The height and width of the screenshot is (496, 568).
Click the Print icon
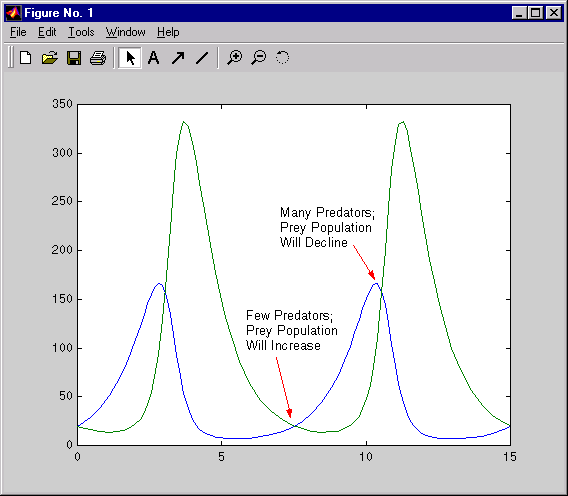98,58
